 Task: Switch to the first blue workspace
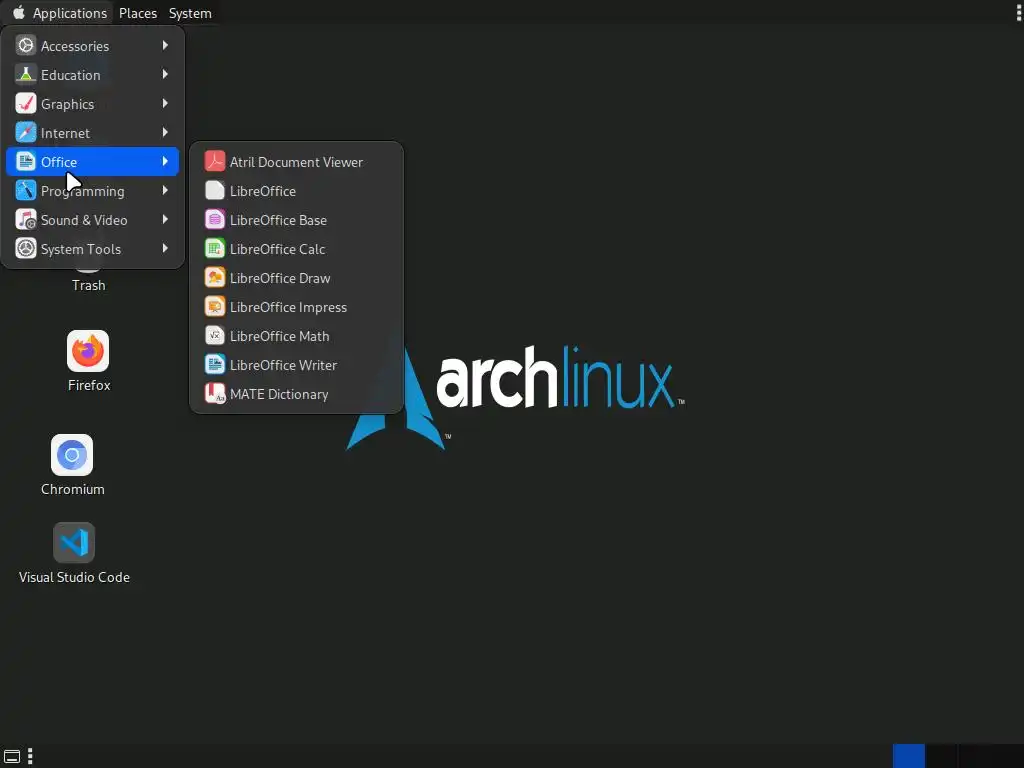click(908, 756)
